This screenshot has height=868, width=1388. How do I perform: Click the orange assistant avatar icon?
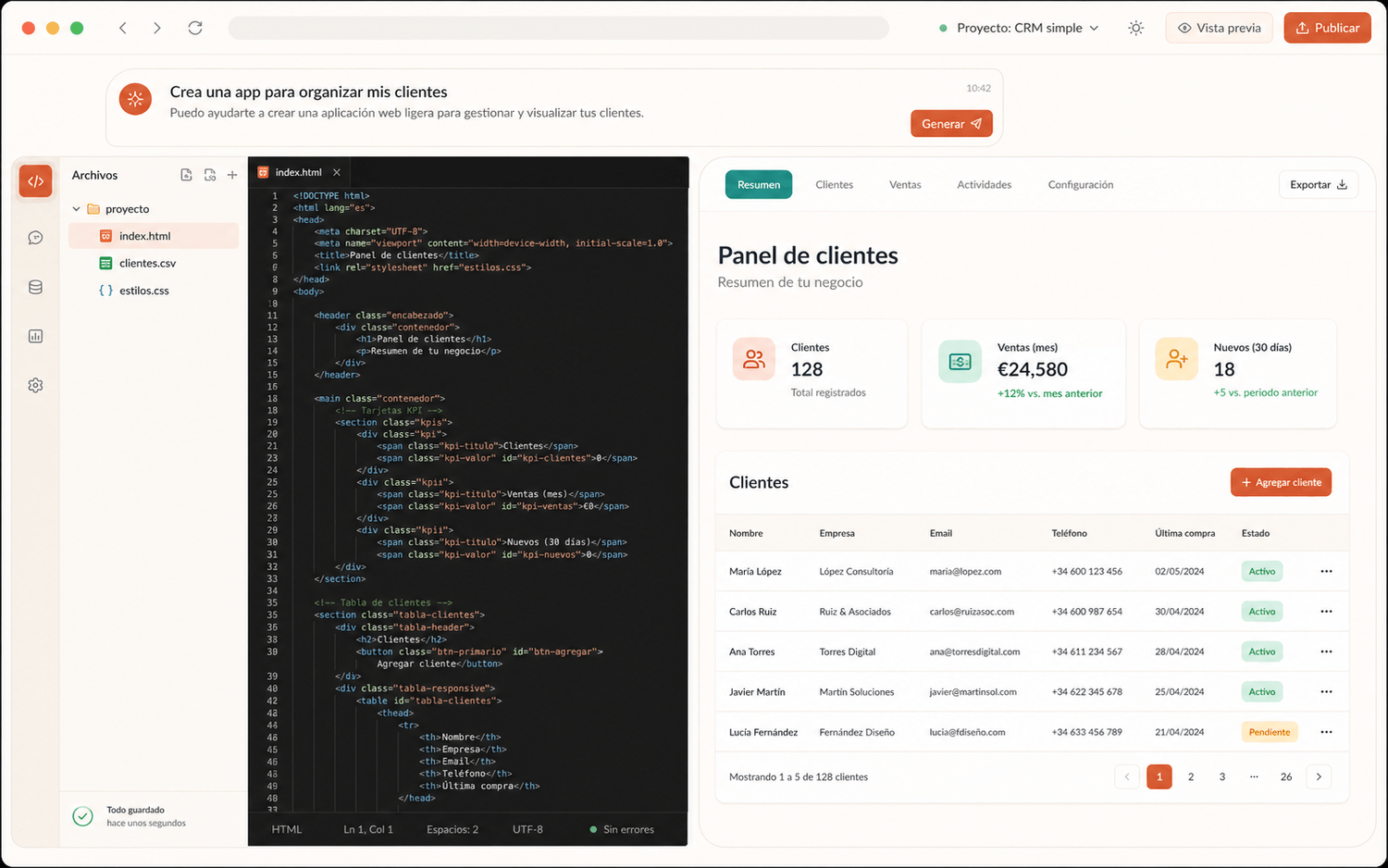135,99
